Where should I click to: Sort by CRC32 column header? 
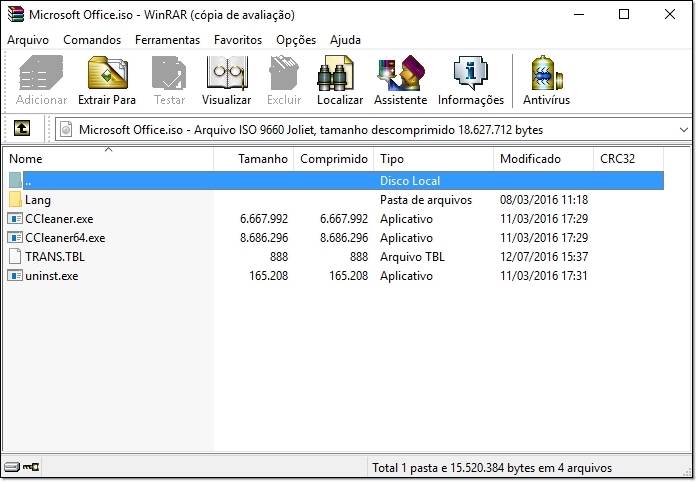[629, 159]
